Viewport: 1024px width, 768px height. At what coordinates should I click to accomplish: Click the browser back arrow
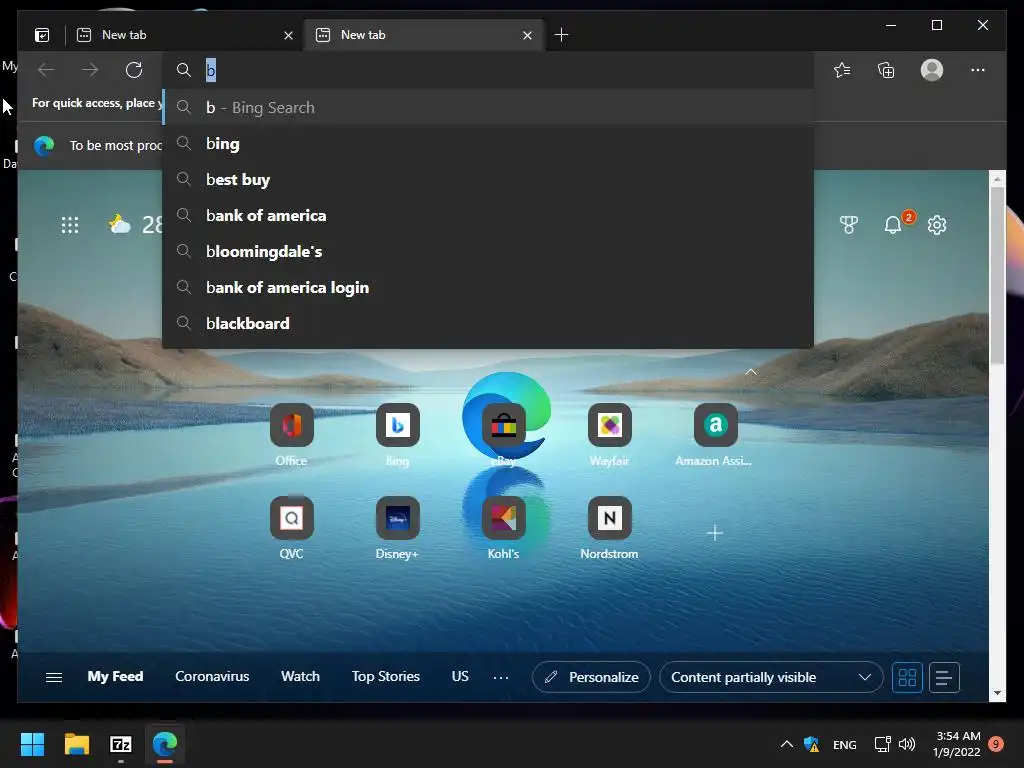point(46,70)
